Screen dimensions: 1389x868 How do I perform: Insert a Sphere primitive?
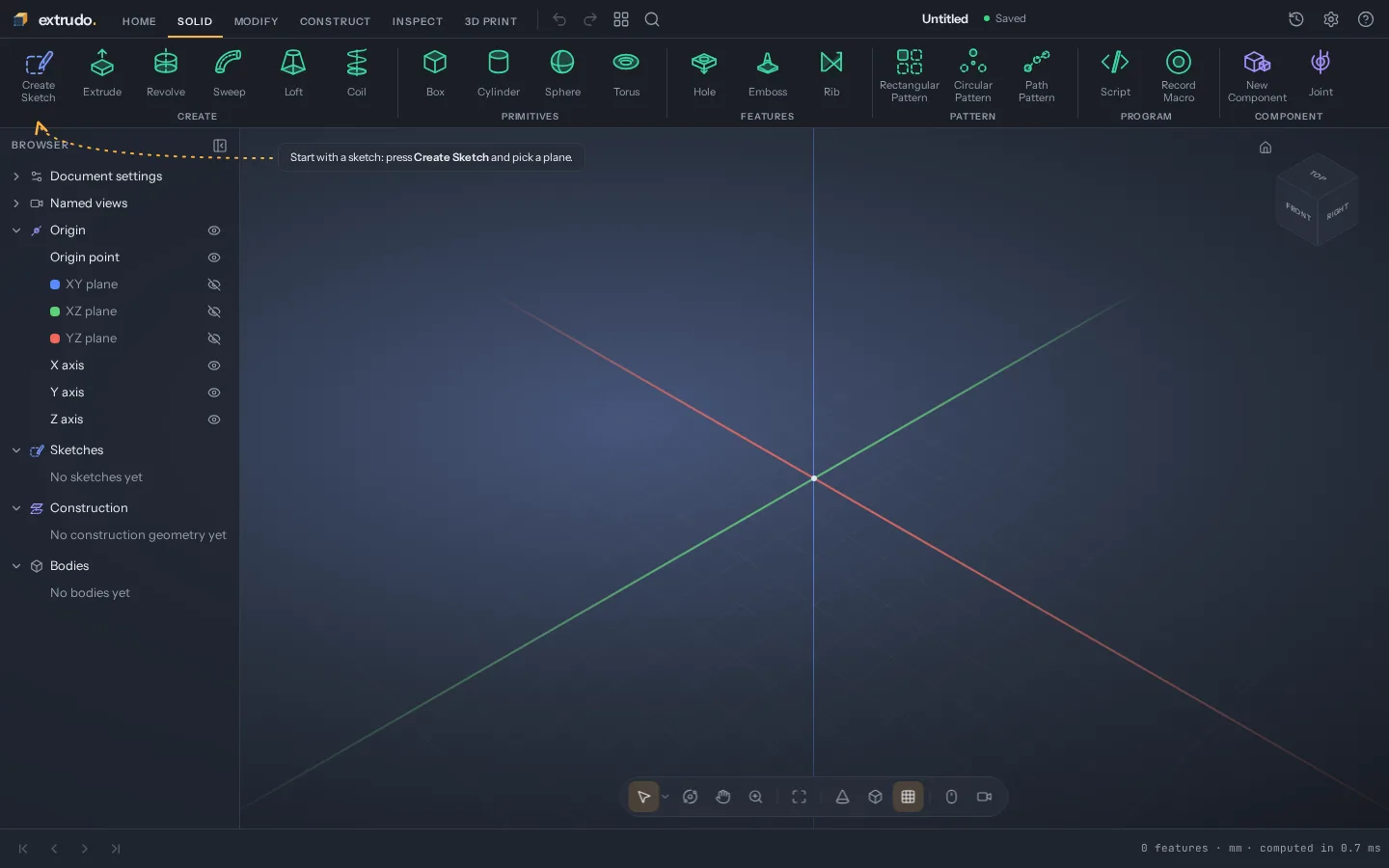point(562,76)
